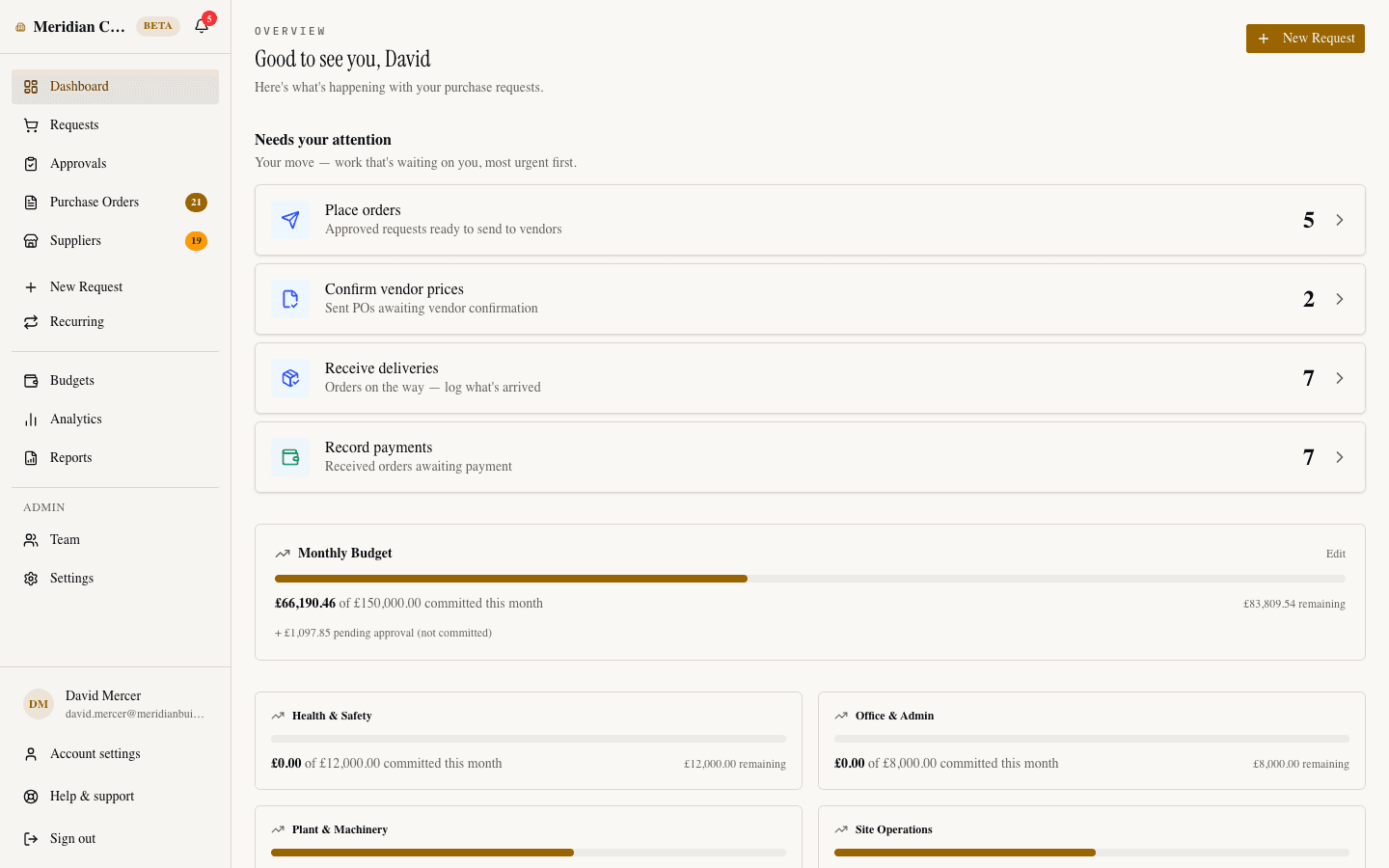1389x868 pixels.
Task: Expand Record payments row chevron
Action: pos(1340,457)
